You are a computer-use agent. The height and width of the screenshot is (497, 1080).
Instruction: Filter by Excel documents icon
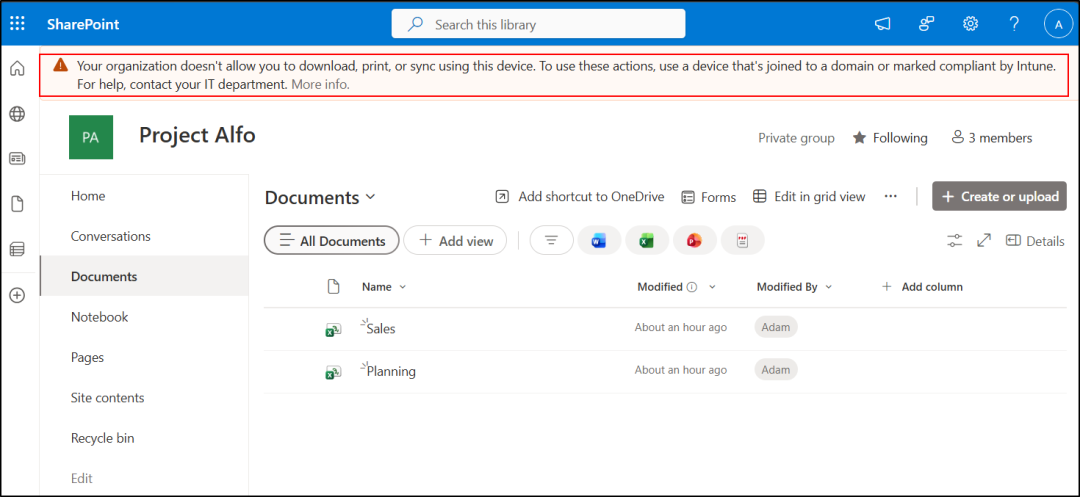click(x=647, y=240)
